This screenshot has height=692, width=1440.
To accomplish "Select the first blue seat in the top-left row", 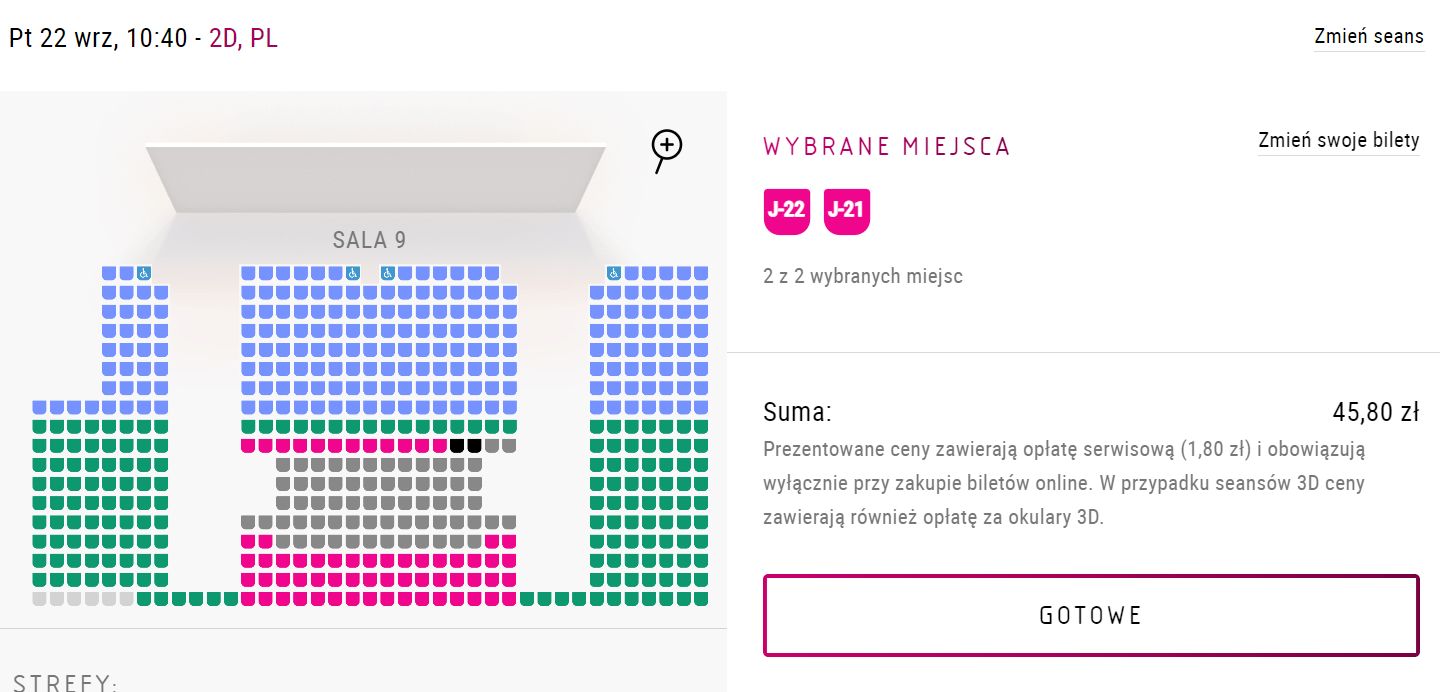I will [x=109, y=273].
